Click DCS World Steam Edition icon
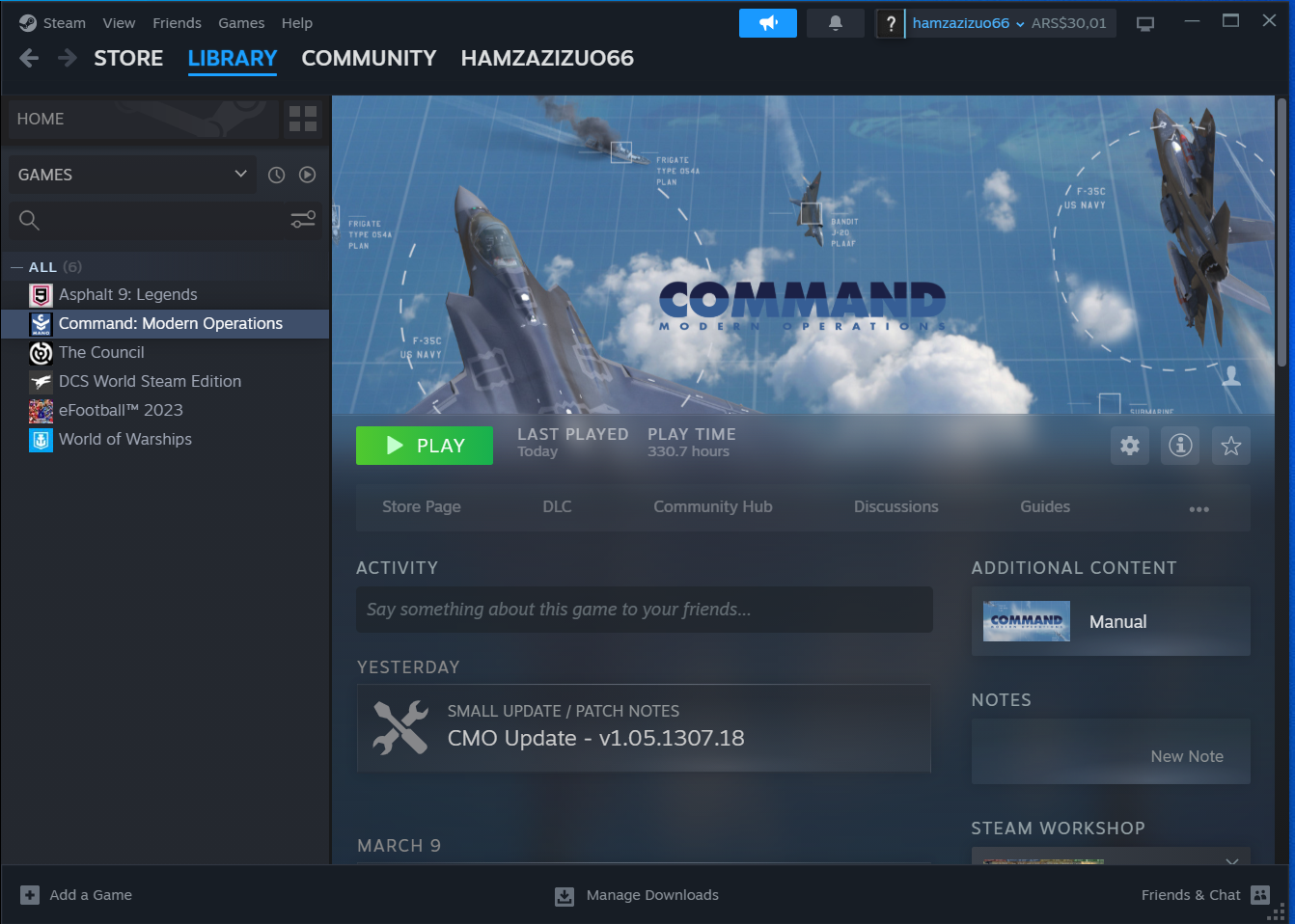Screen dimensions: 1295x924 point(41,382)
